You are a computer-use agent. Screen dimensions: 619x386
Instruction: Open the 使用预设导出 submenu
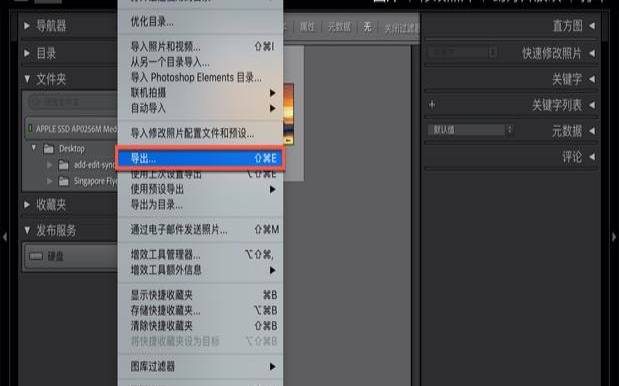point(200,189)
